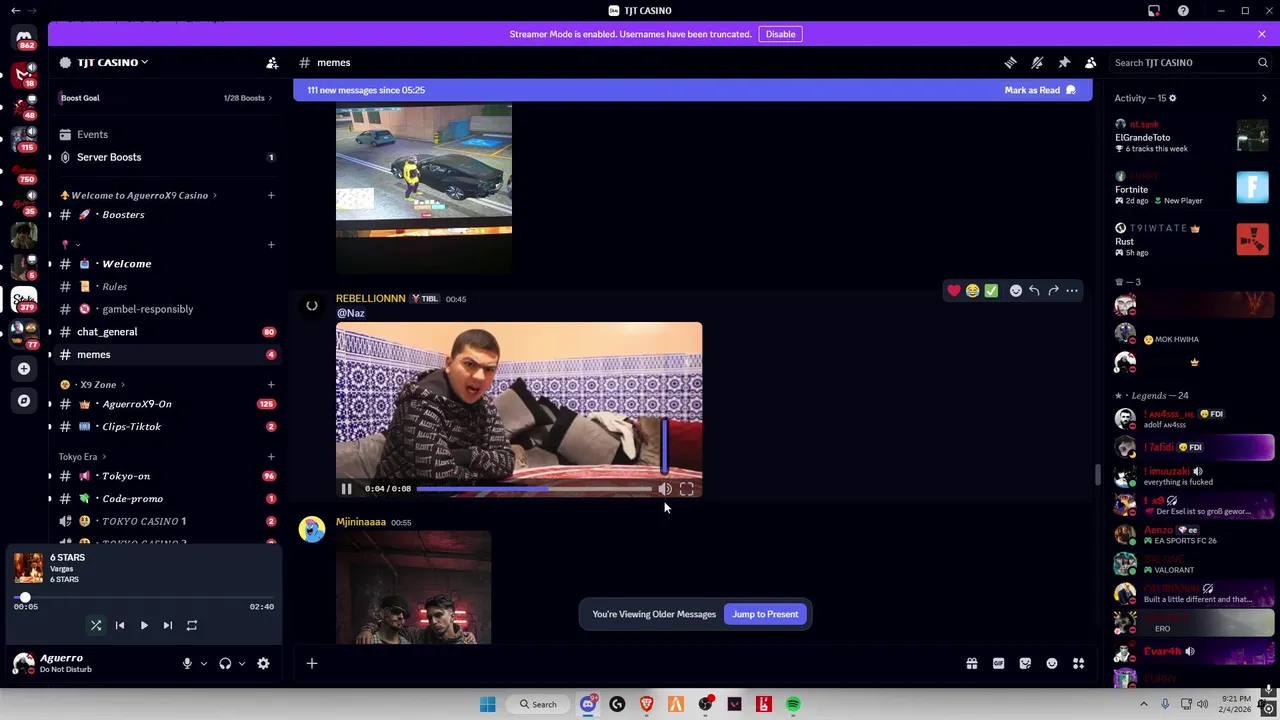The width and height of the screenshot is (1280, 720).
Task: Play the 6 STARS track
Action: point(144,625)
